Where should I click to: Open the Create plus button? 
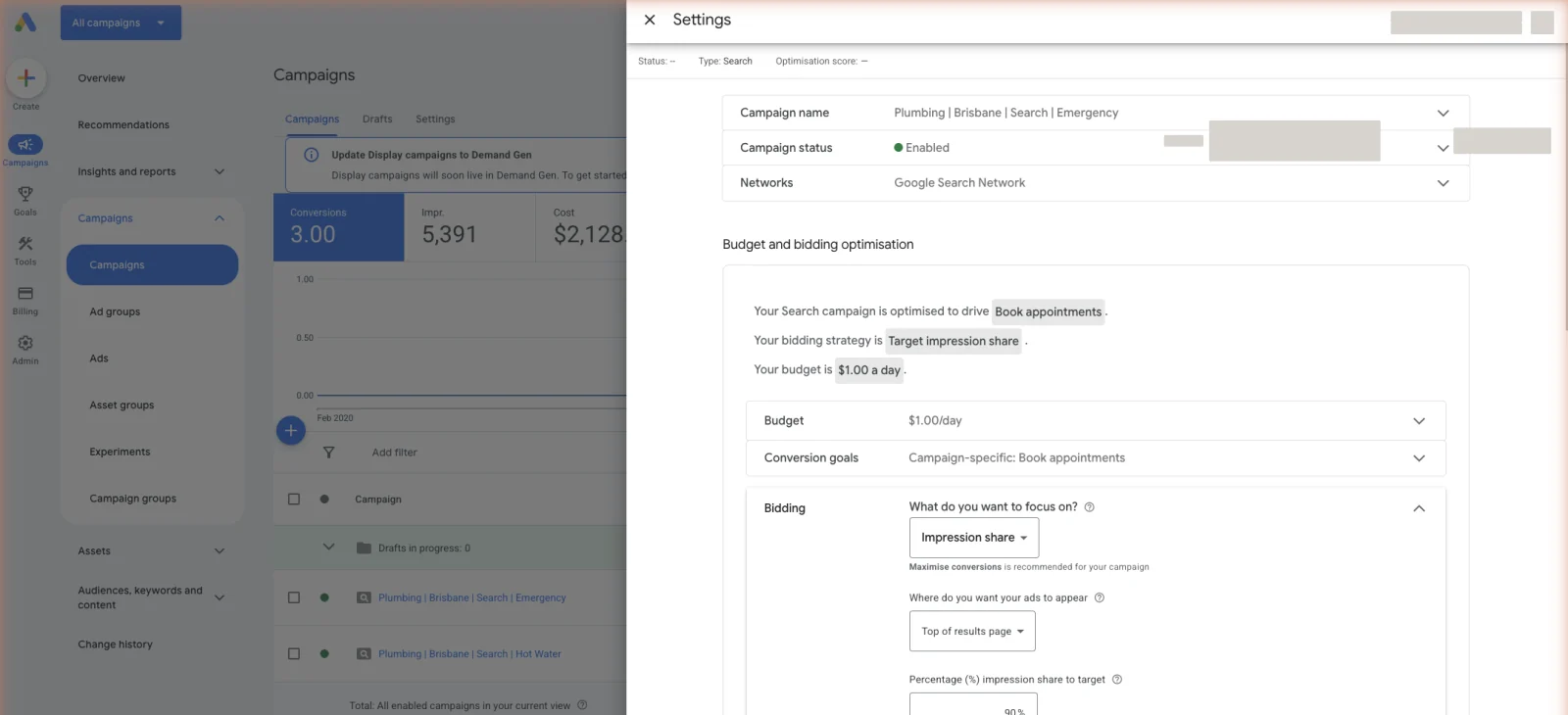26,78
